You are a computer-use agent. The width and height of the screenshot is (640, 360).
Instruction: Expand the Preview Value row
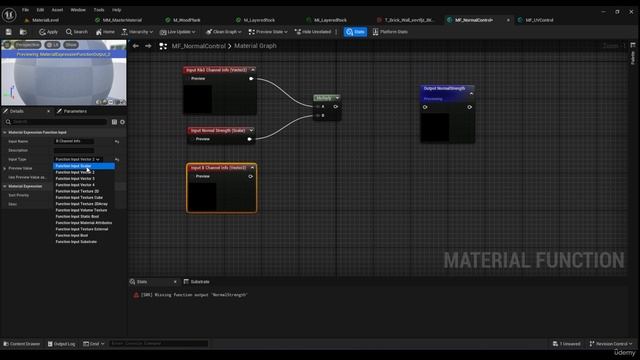click(x=4, y=168)
